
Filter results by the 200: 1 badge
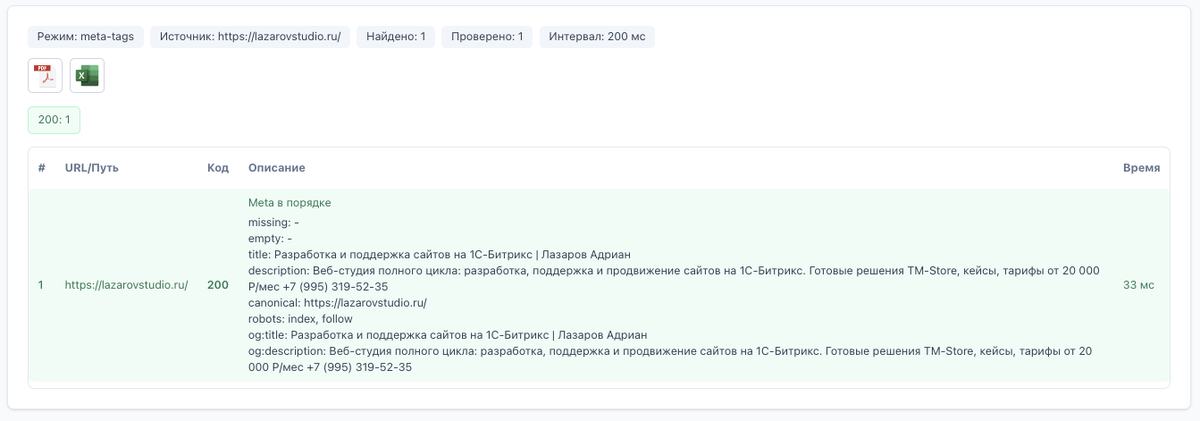click(54, 120)
